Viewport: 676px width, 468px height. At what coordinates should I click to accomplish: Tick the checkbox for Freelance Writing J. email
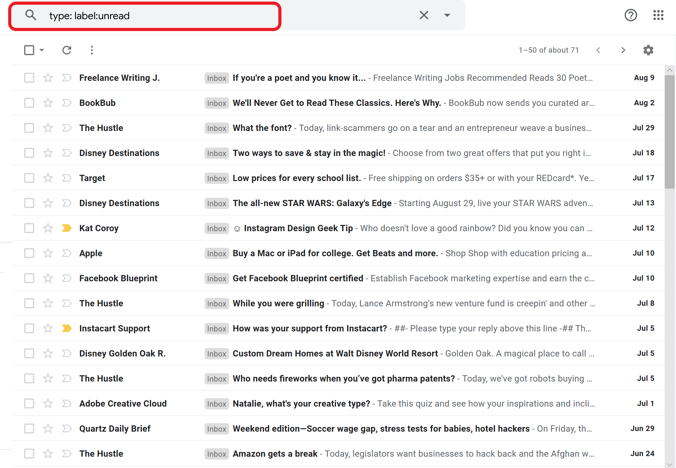coord(29,78)
